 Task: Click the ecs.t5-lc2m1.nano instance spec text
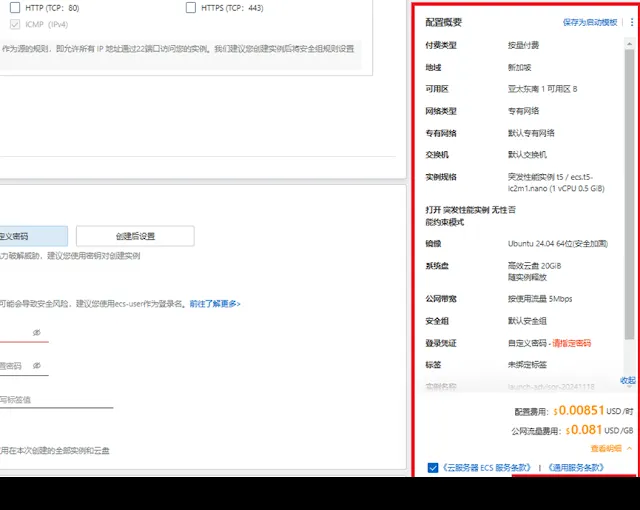click(x=556, y=183)
